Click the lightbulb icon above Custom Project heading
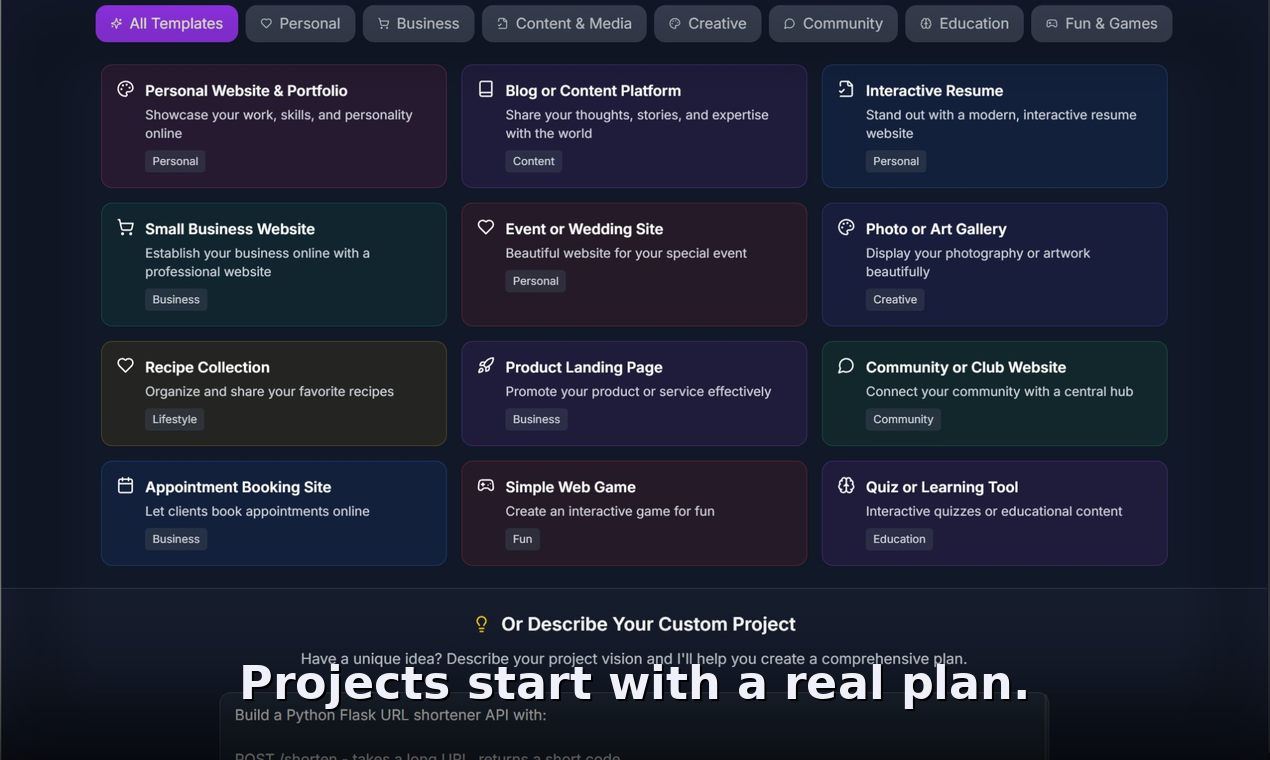This screenshot has width=1270, height=760. click(x=481, y=623)
